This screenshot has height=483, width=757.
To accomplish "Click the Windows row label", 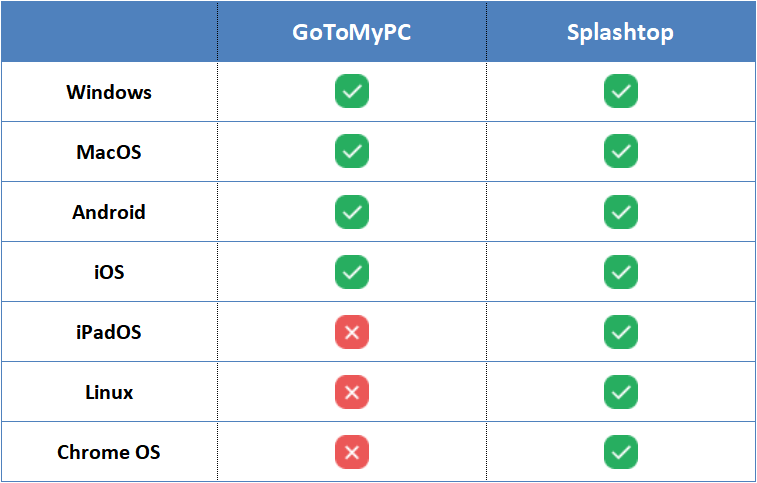I will coord(109,92).
